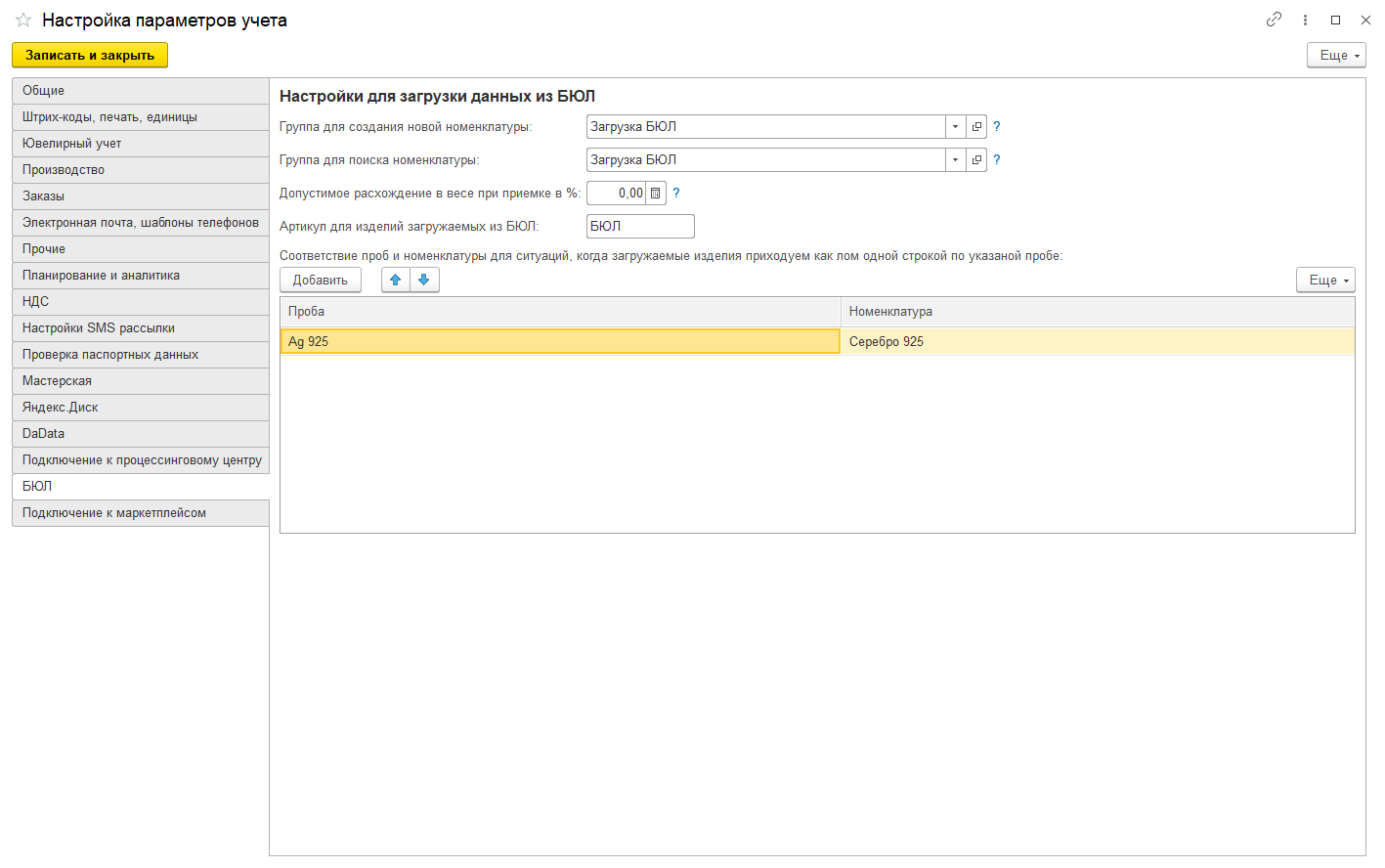1385x868 pixels.
Task: Open Подключение к маркетплейсом tab
Action: 141,513
